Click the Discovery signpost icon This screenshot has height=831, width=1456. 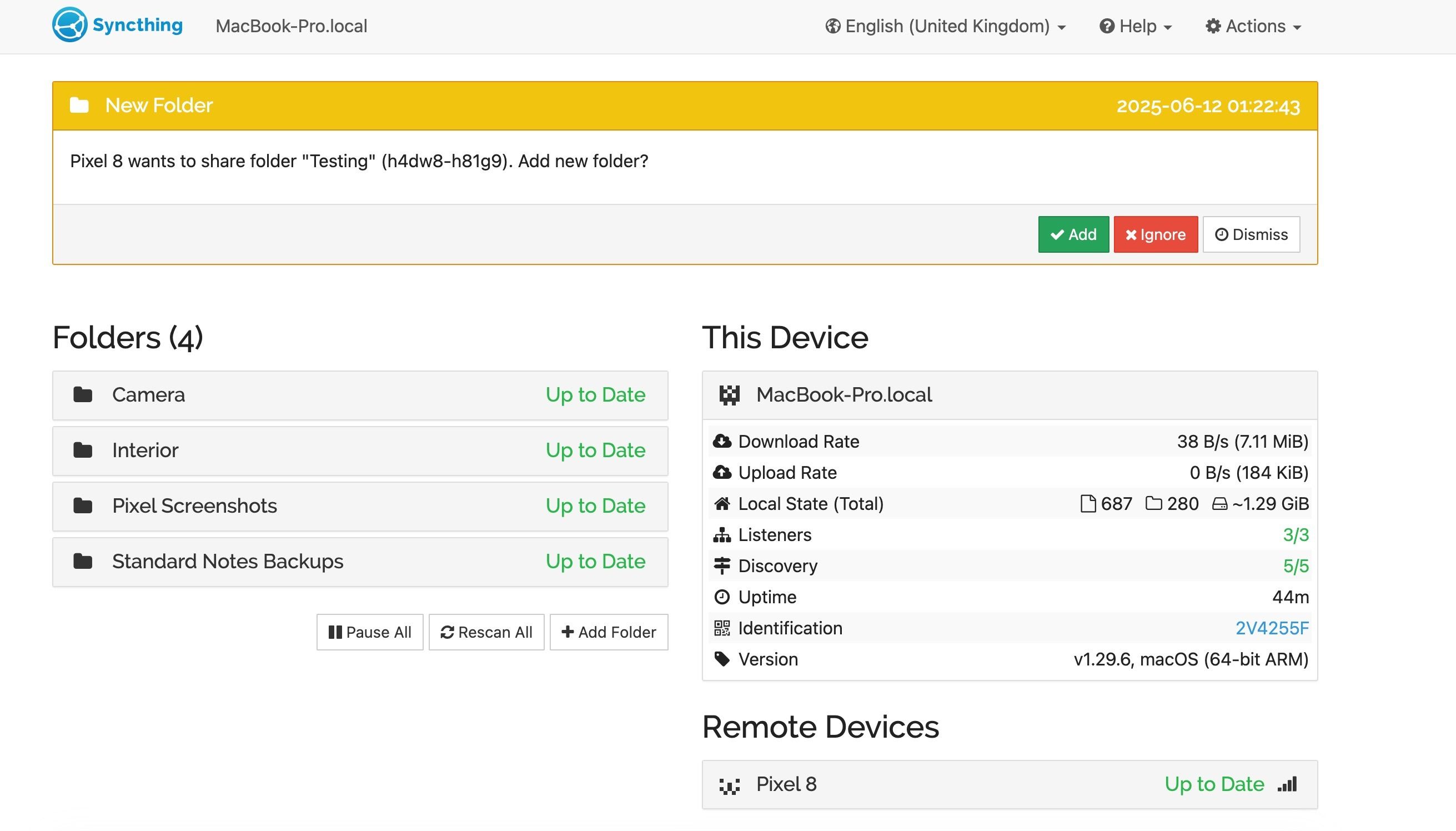click(722, 565)
